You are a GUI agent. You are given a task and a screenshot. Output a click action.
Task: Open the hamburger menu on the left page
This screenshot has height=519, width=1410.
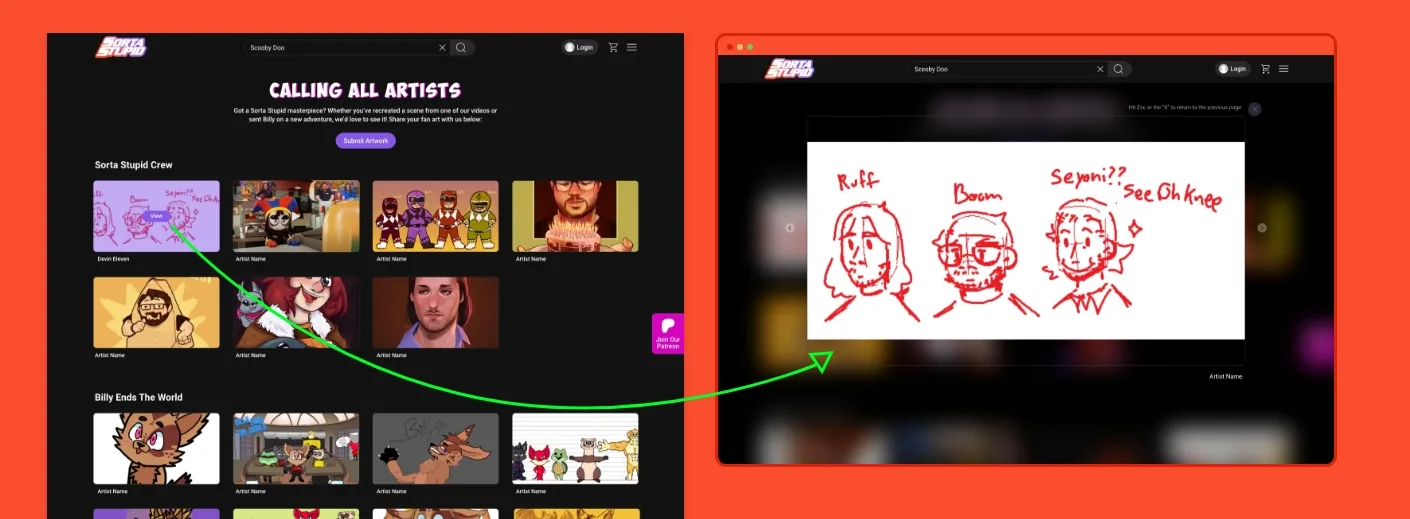tap(632, 47)
